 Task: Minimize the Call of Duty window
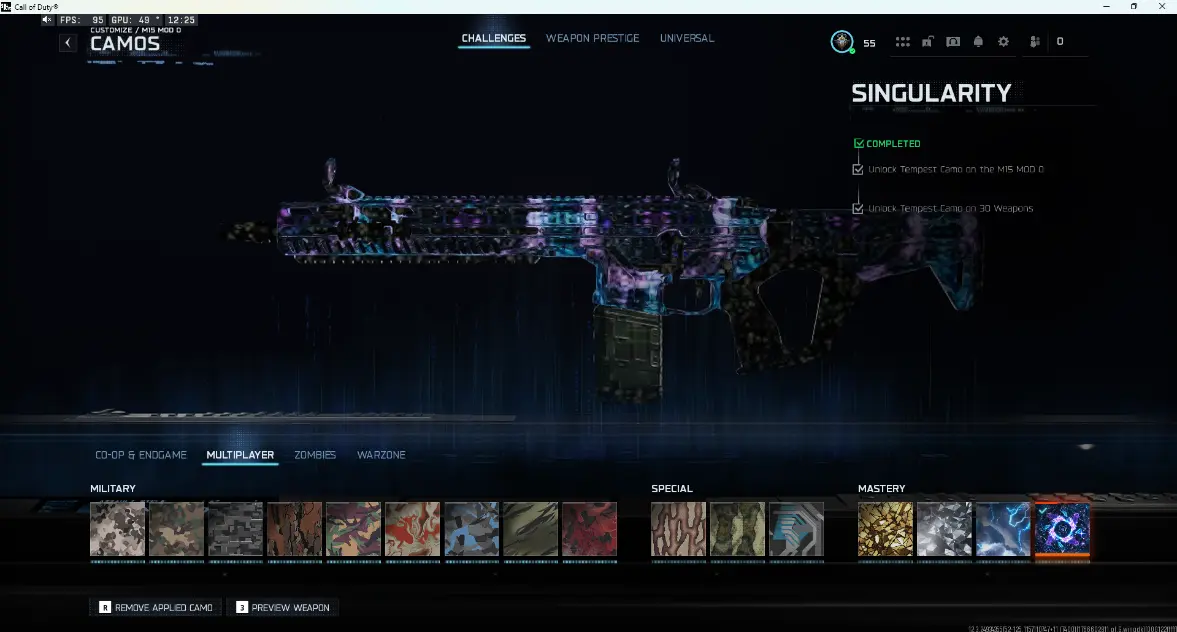(1106, 6)
